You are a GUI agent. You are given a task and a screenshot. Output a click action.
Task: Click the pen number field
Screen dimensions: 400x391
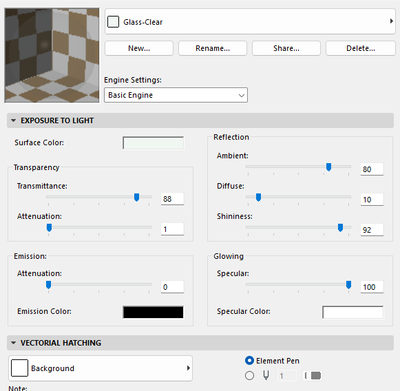point(287,376)
